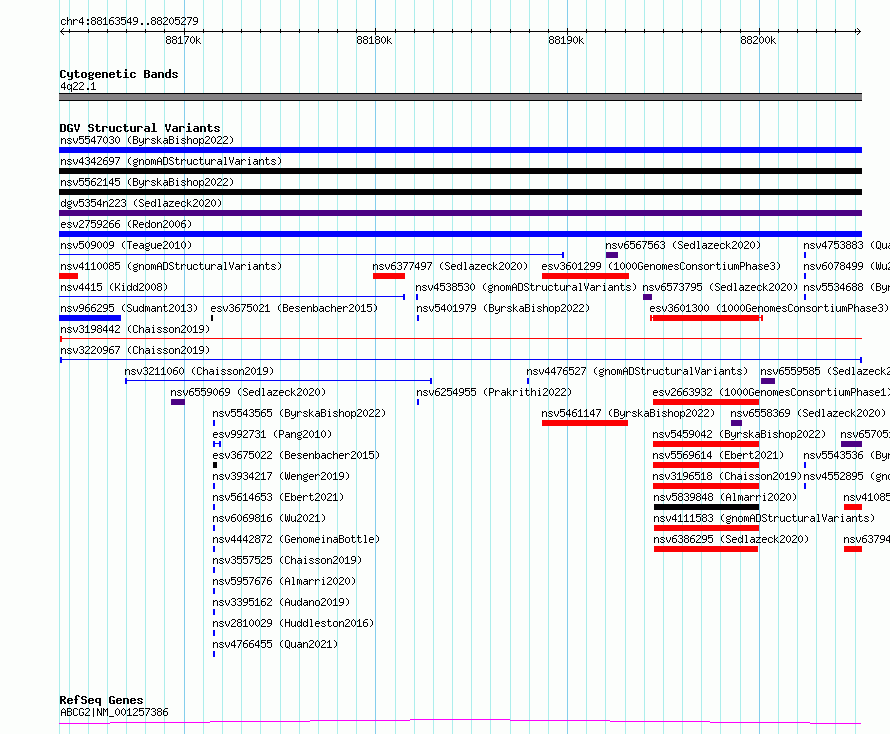Click the esv3601300 red variant bar
Image resolution: width=890 pixels, height=734 pixels.
(x=706, y=318)
